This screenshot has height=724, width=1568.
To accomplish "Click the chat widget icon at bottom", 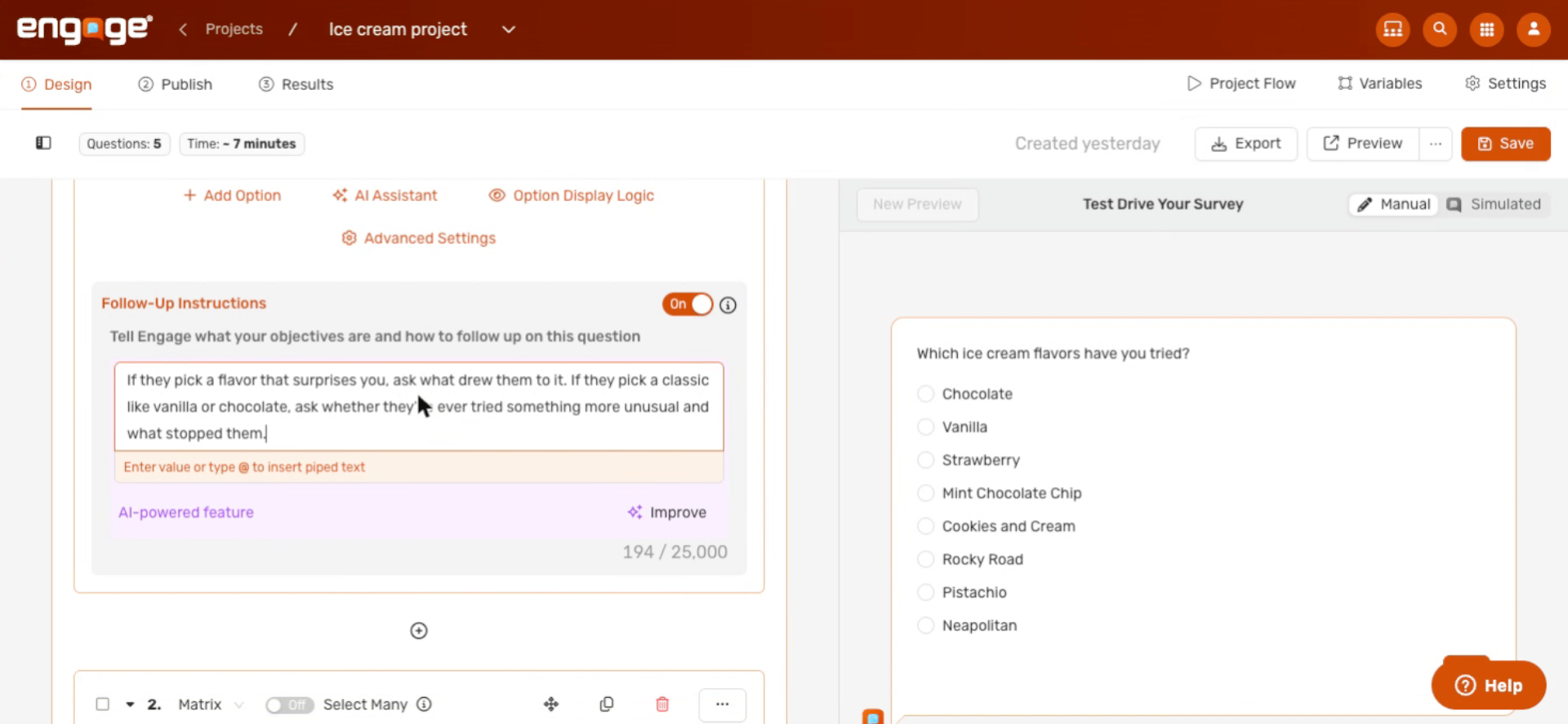I will coord(873,717).
